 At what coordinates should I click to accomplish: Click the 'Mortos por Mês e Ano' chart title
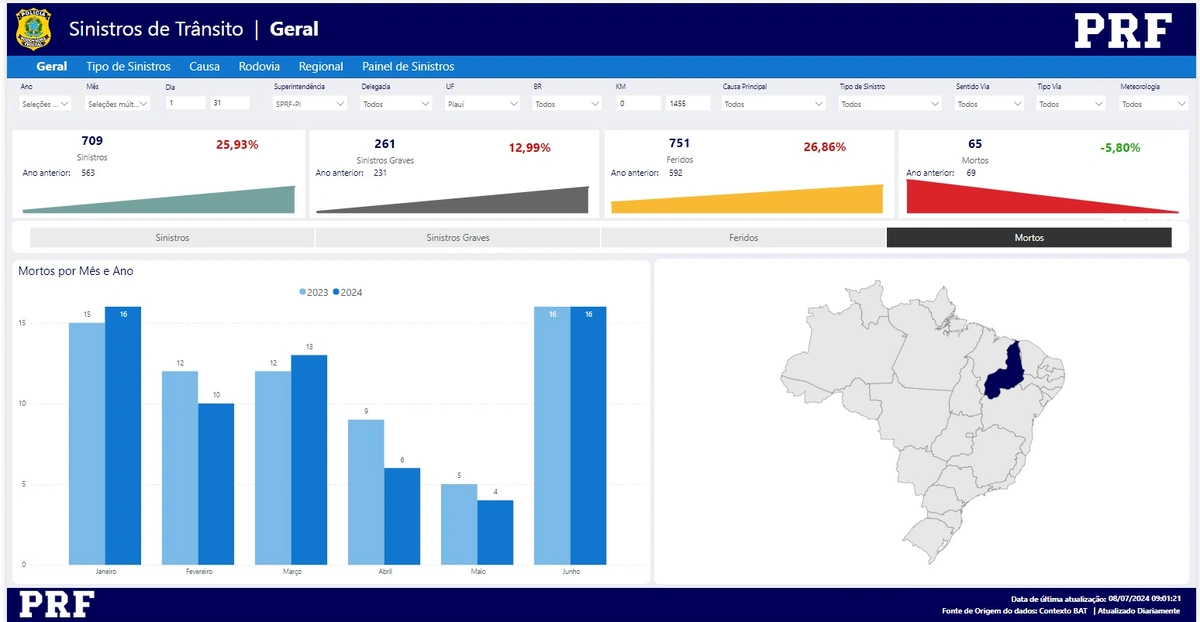tap(76, 271)
